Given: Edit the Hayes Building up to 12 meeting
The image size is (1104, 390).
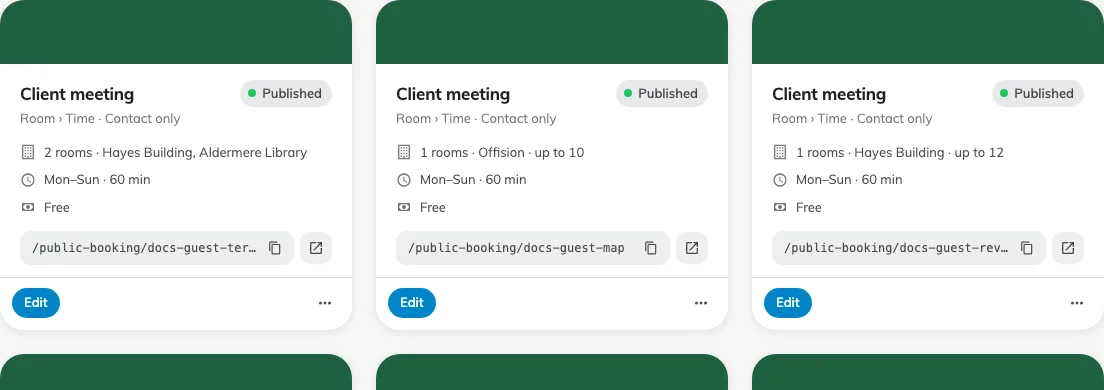Looking at the screenshot, I should pyautogui.click(x=788, y=303).
